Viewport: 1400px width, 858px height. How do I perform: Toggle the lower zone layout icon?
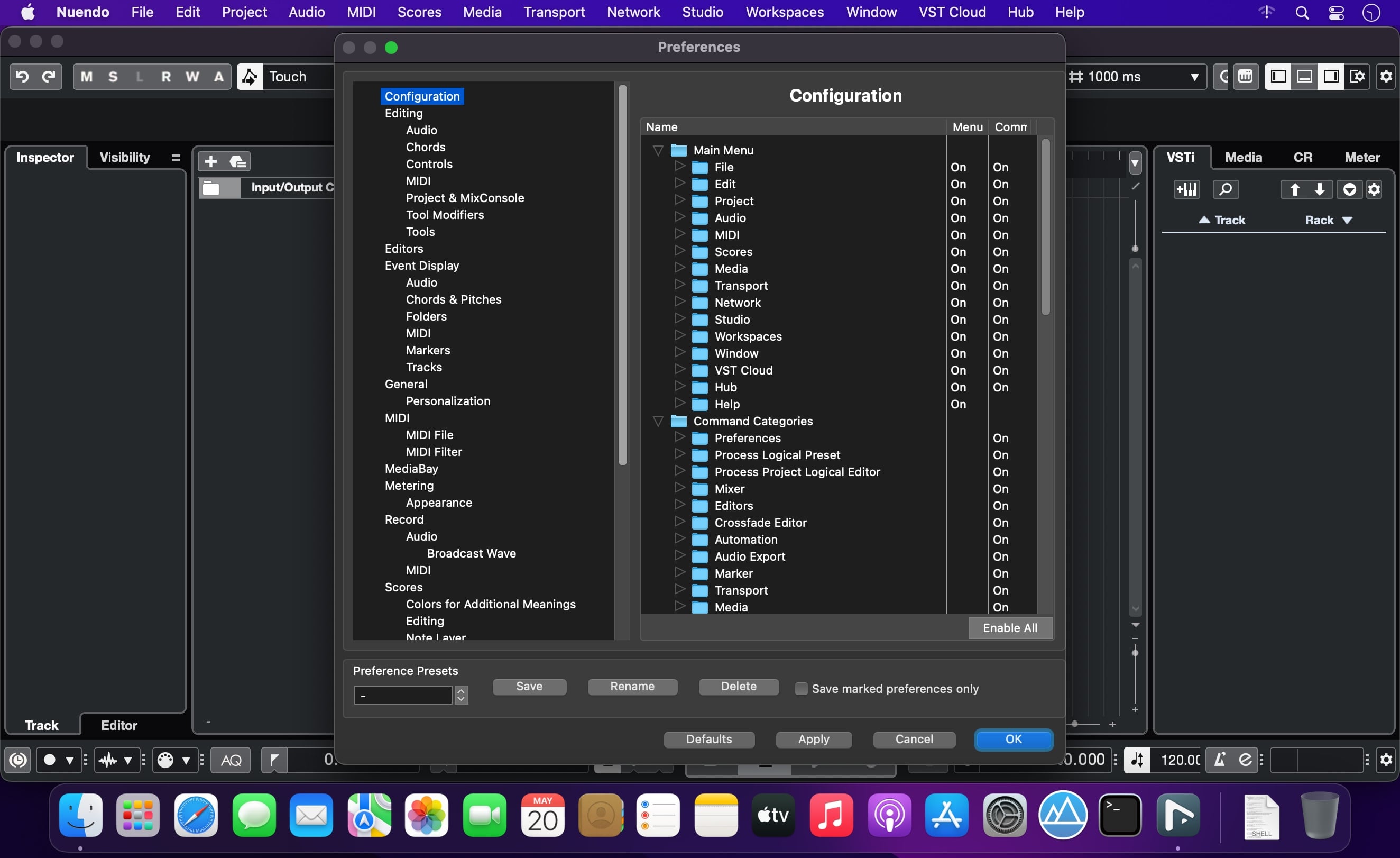tap(1304, 77)
